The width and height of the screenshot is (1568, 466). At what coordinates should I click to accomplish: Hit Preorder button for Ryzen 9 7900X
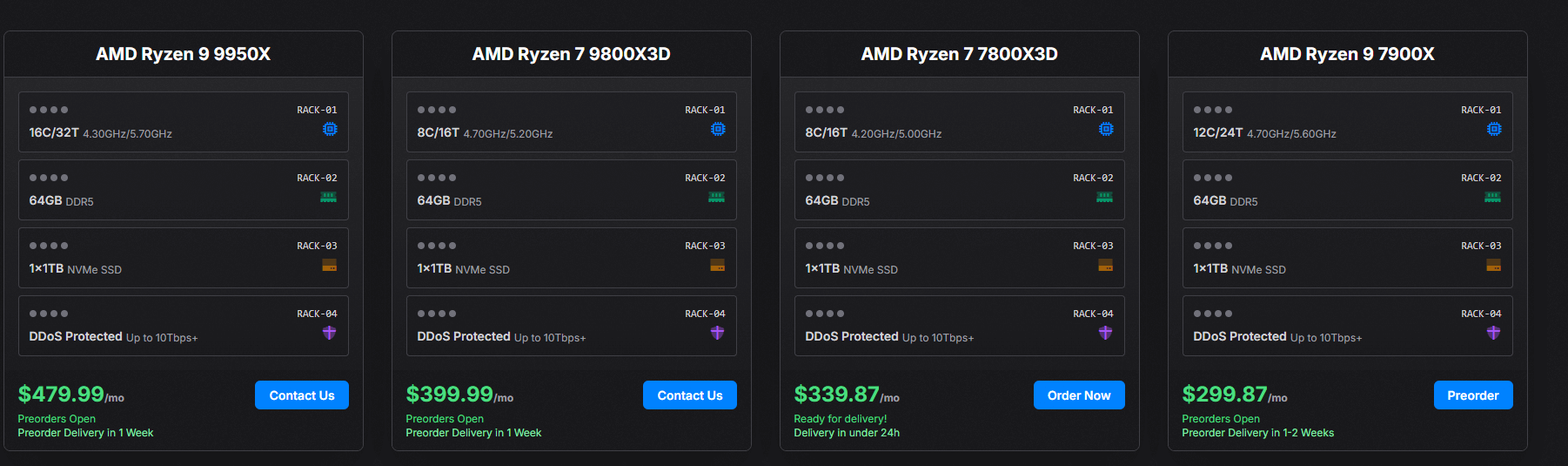pos(1472,395)
